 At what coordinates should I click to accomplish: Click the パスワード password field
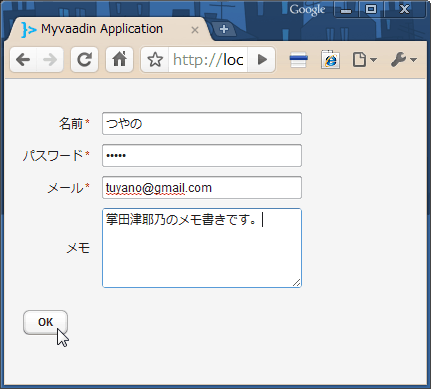(202, 155)
